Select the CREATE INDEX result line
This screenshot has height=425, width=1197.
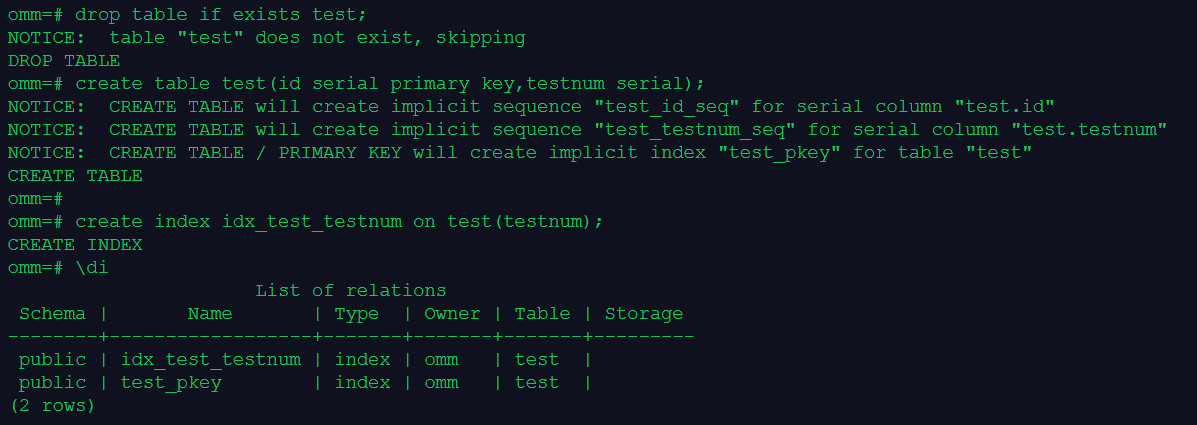point(75,245)
